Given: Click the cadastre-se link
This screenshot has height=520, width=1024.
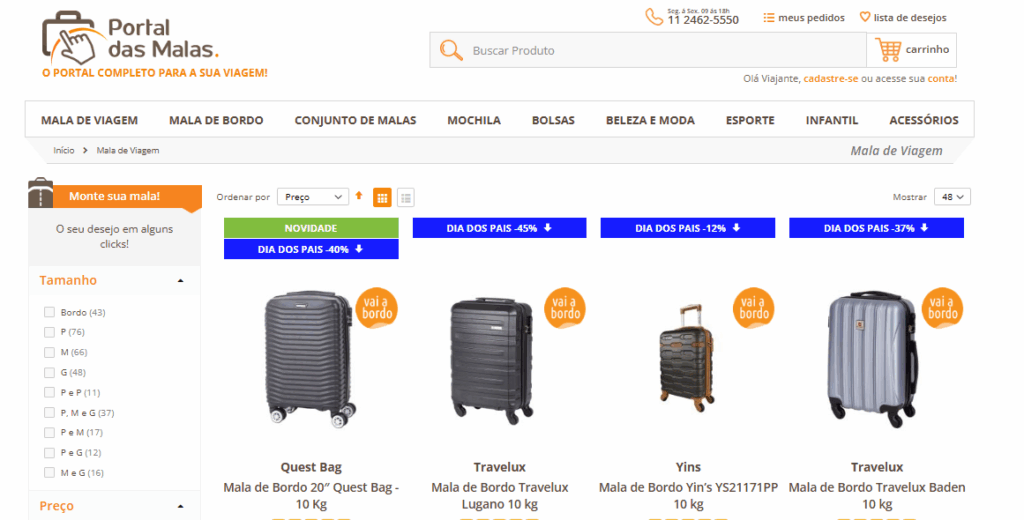Looking at the screenshot, I should click(831, 78).
